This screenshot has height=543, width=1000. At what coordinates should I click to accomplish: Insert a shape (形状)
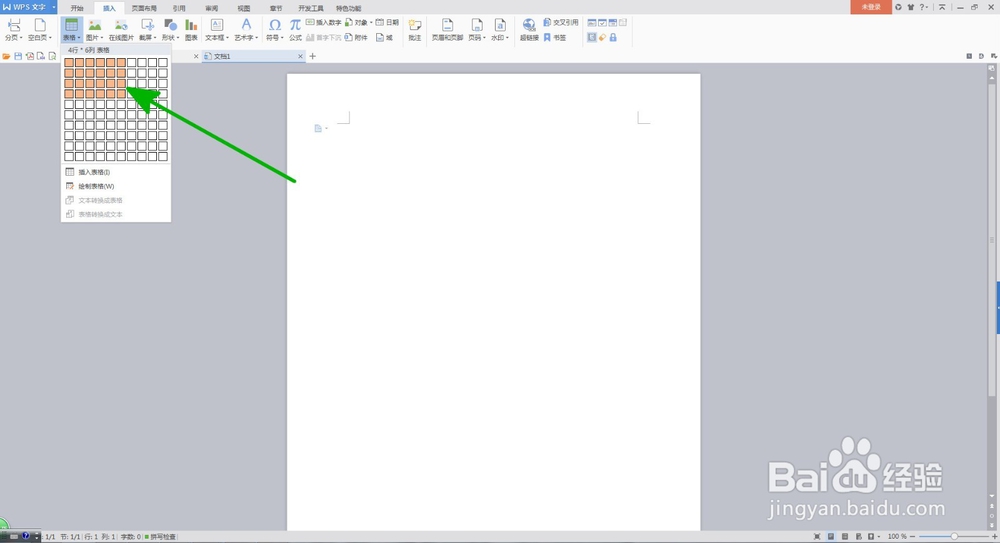170,29
